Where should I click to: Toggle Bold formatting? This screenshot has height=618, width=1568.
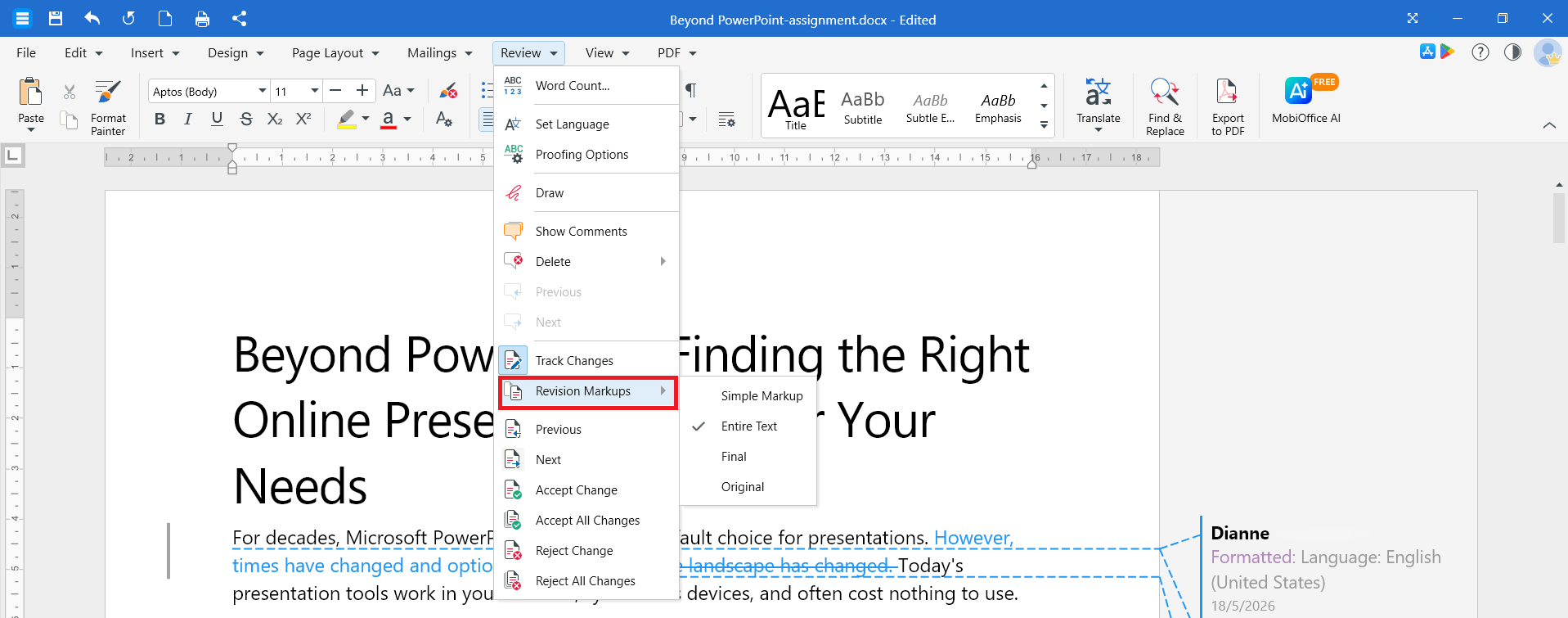(159, 119)
